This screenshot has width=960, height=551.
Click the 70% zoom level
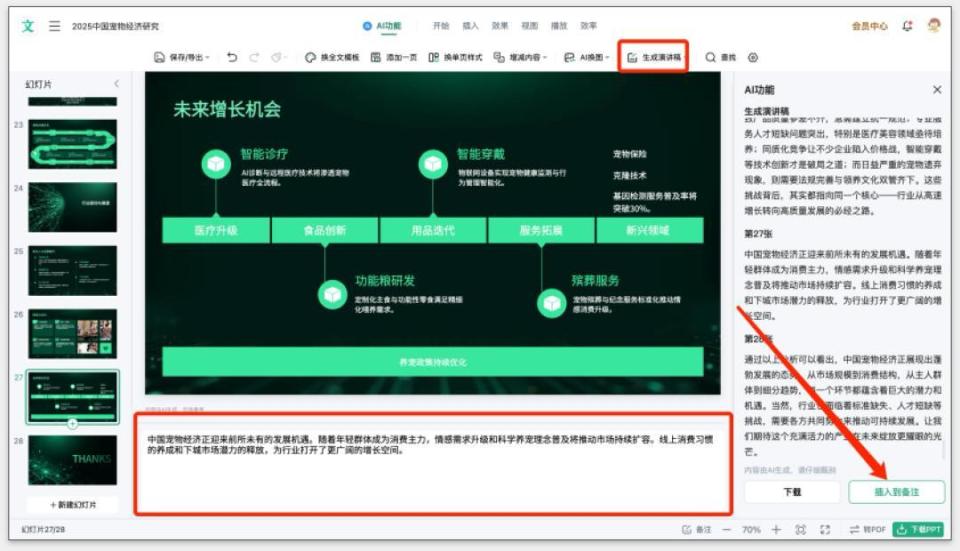coord(751,530)
